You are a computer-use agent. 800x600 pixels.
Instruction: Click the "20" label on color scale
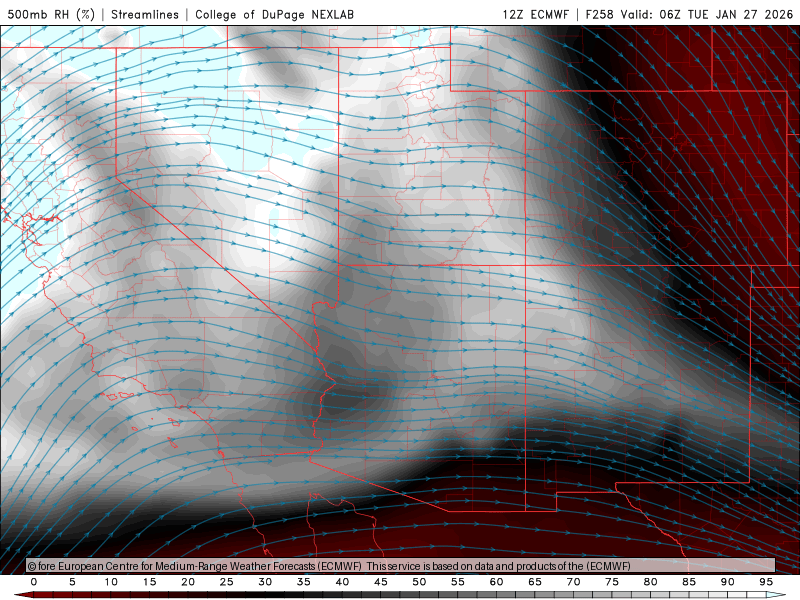point(188,582)
